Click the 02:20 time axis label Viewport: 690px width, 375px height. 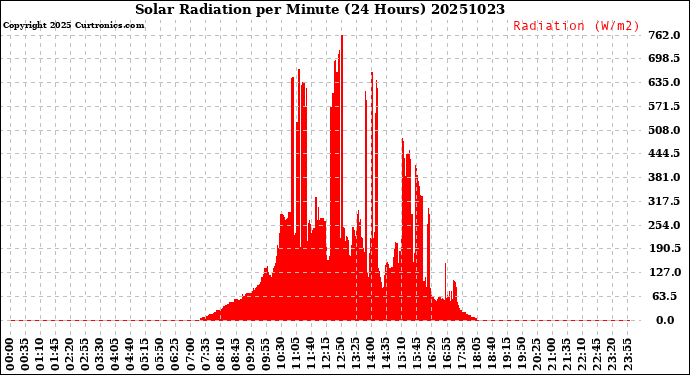pyautogui.click(x=70, y=355)
